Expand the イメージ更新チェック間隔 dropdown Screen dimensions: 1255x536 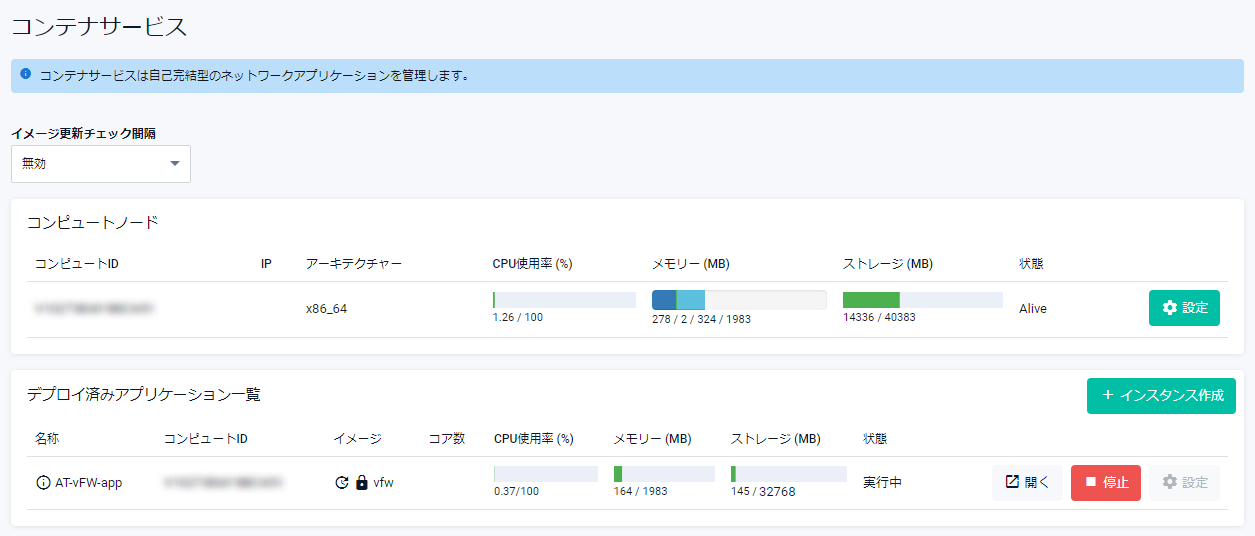(101, 164)
